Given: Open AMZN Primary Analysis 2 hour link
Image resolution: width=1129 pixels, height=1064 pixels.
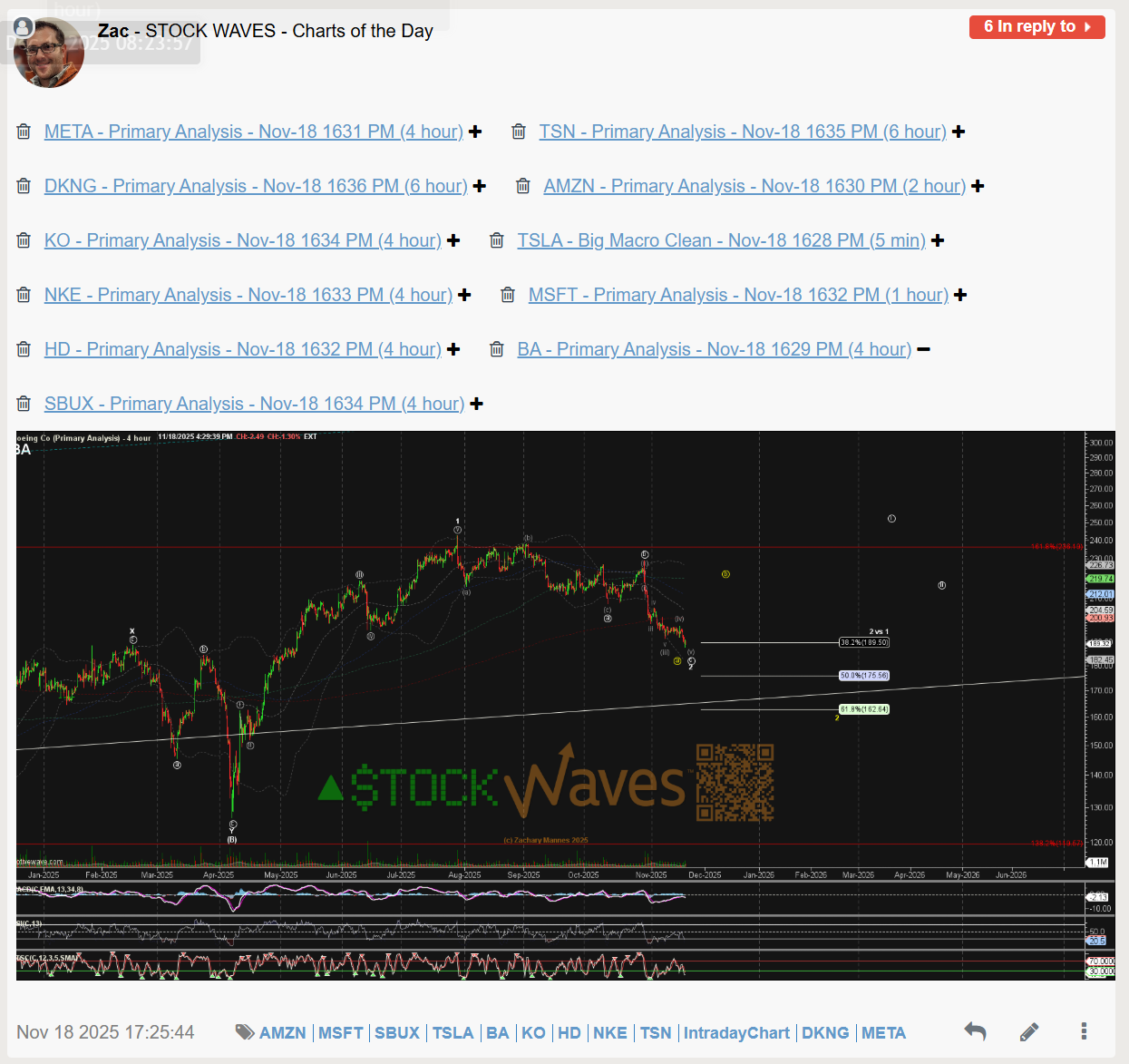Looking at the screenshot, I should click(754, 186).
